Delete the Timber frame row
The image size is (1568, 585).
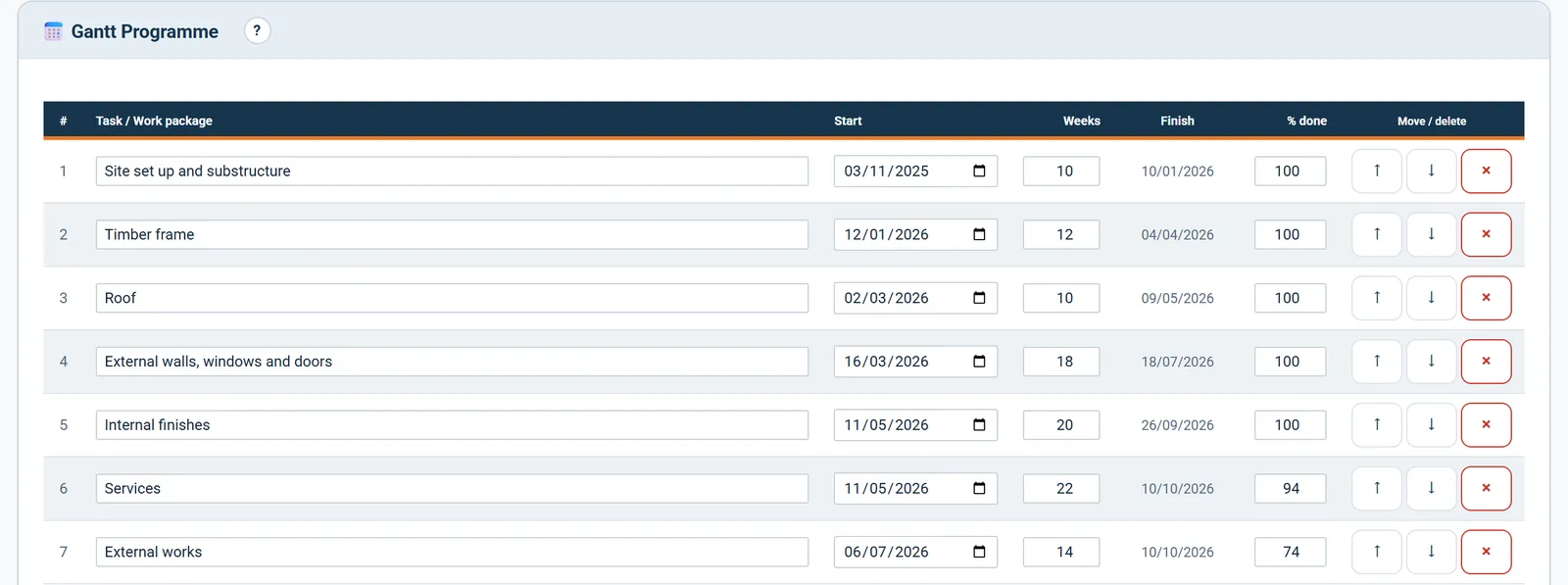1486,234
